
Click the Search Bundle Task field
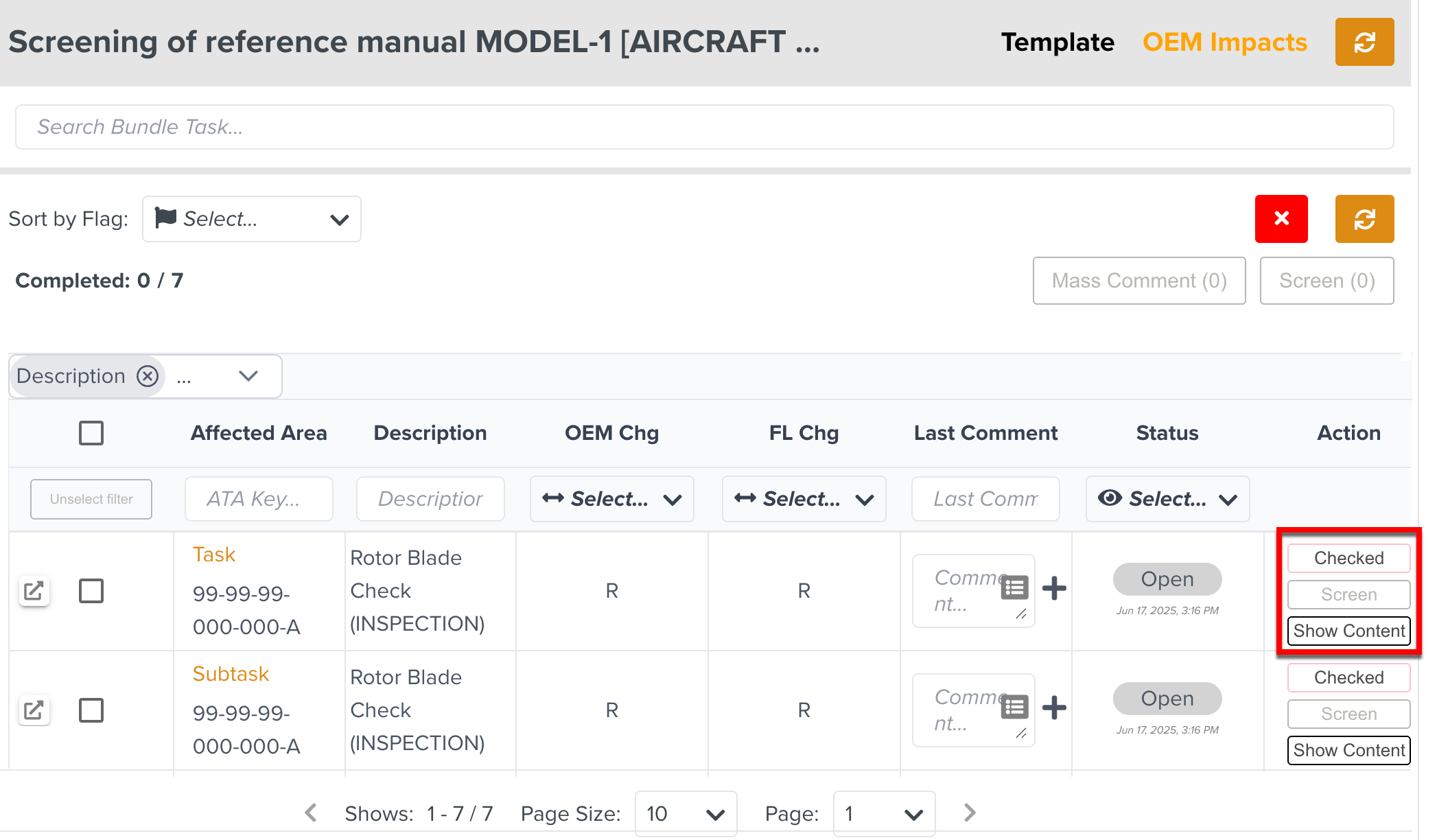704,127
